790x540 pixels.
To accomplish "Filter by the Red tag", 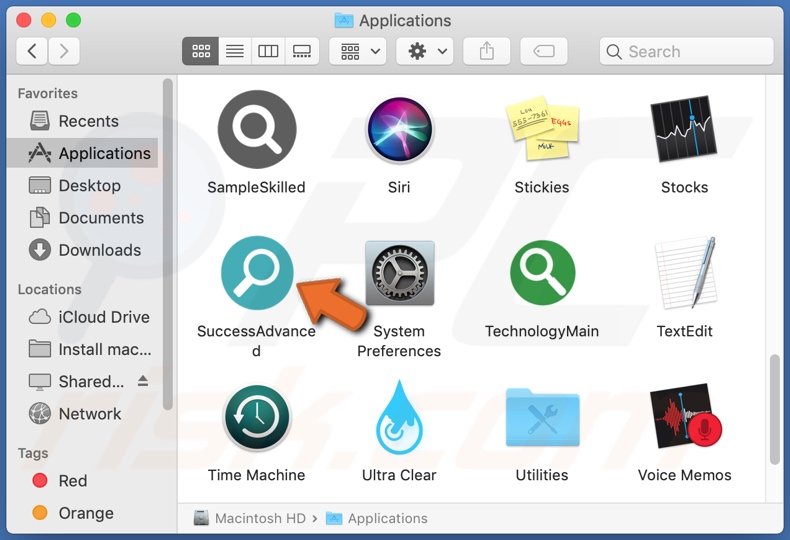I will 84,481.
